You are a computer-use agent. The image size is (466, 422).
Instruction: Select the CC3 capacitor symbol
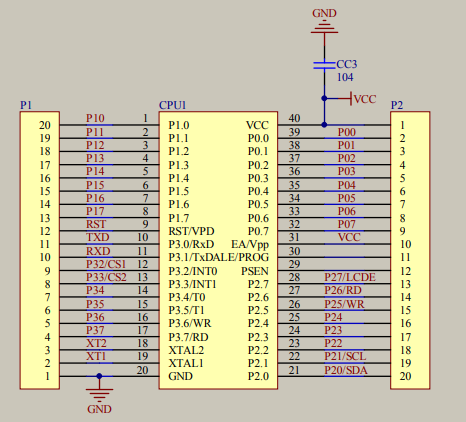[x=324, y=65]
